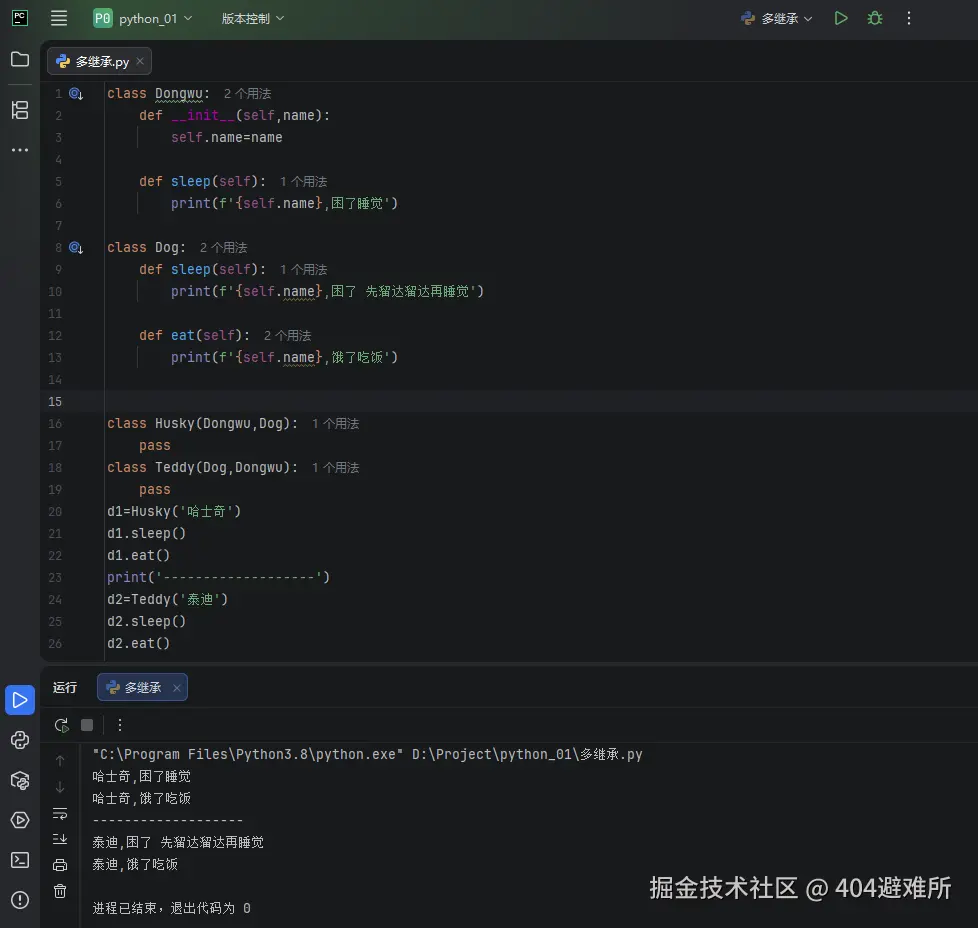Screen dimensions: 978x928
Task: Rerun the program with rerun icon
Action: tap(61, 725)
